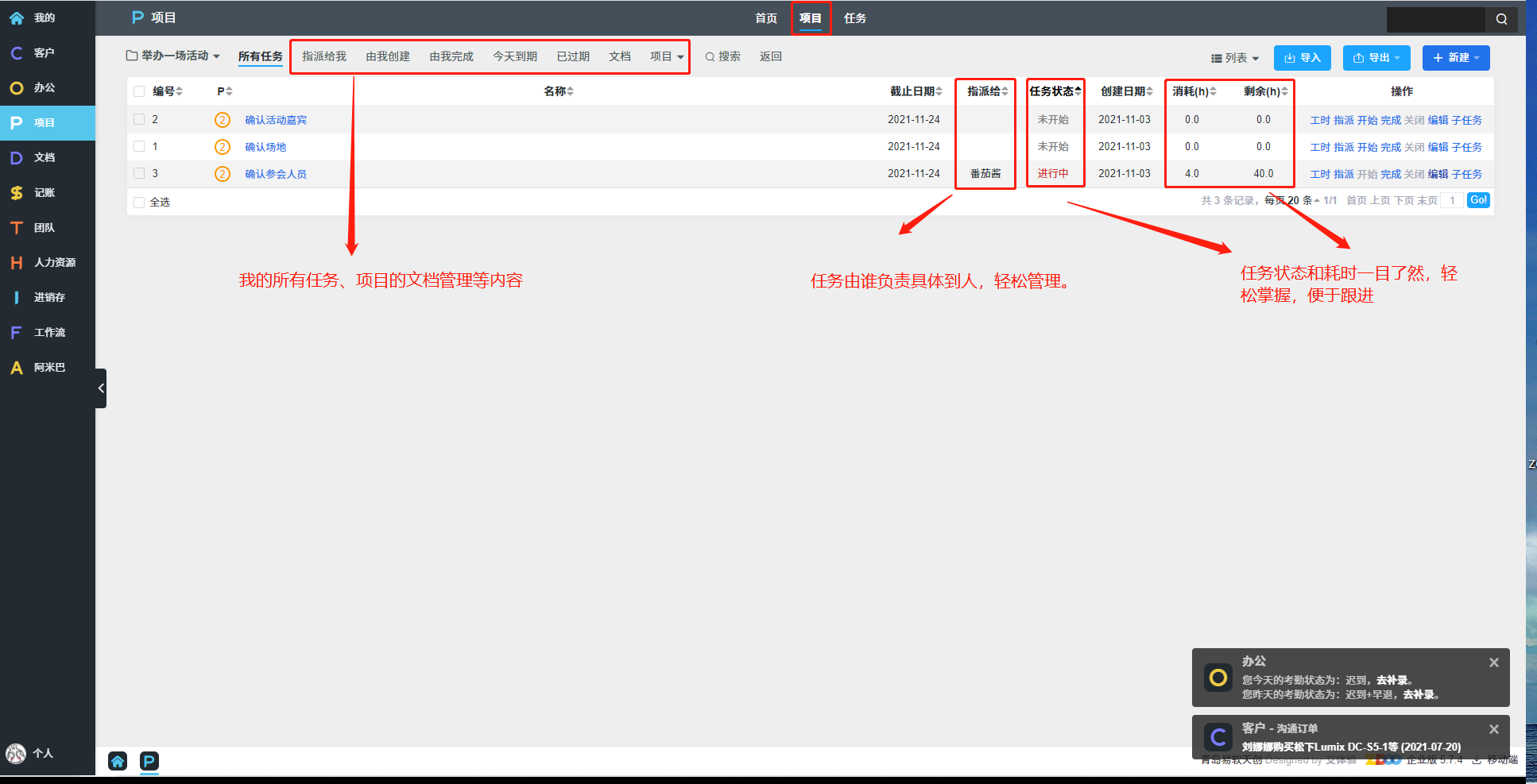Click priority icon for 确认活动嘉宾

coord(223,120)
